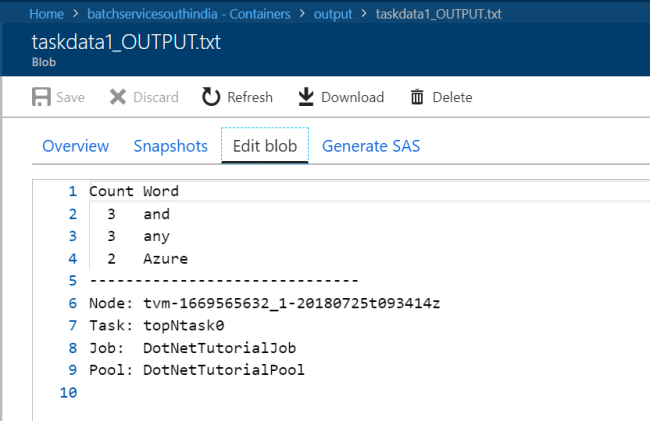Viewport: 650px width, 421px height.
Task: Click the Download arrow icon
Action: coord(306,97)
